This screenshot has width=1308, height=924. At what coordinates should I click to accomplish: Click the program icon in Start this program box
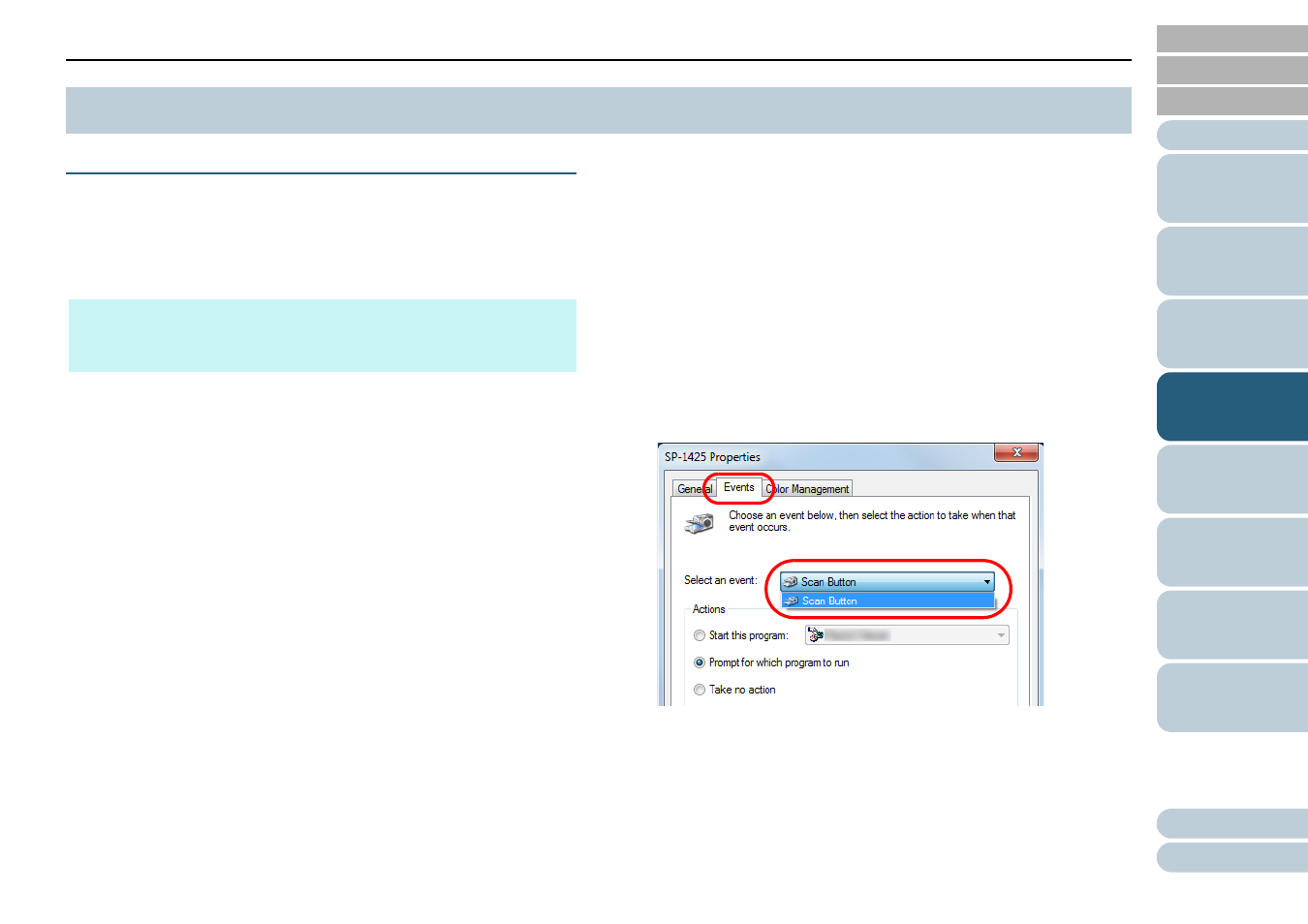tap(816, 635)
